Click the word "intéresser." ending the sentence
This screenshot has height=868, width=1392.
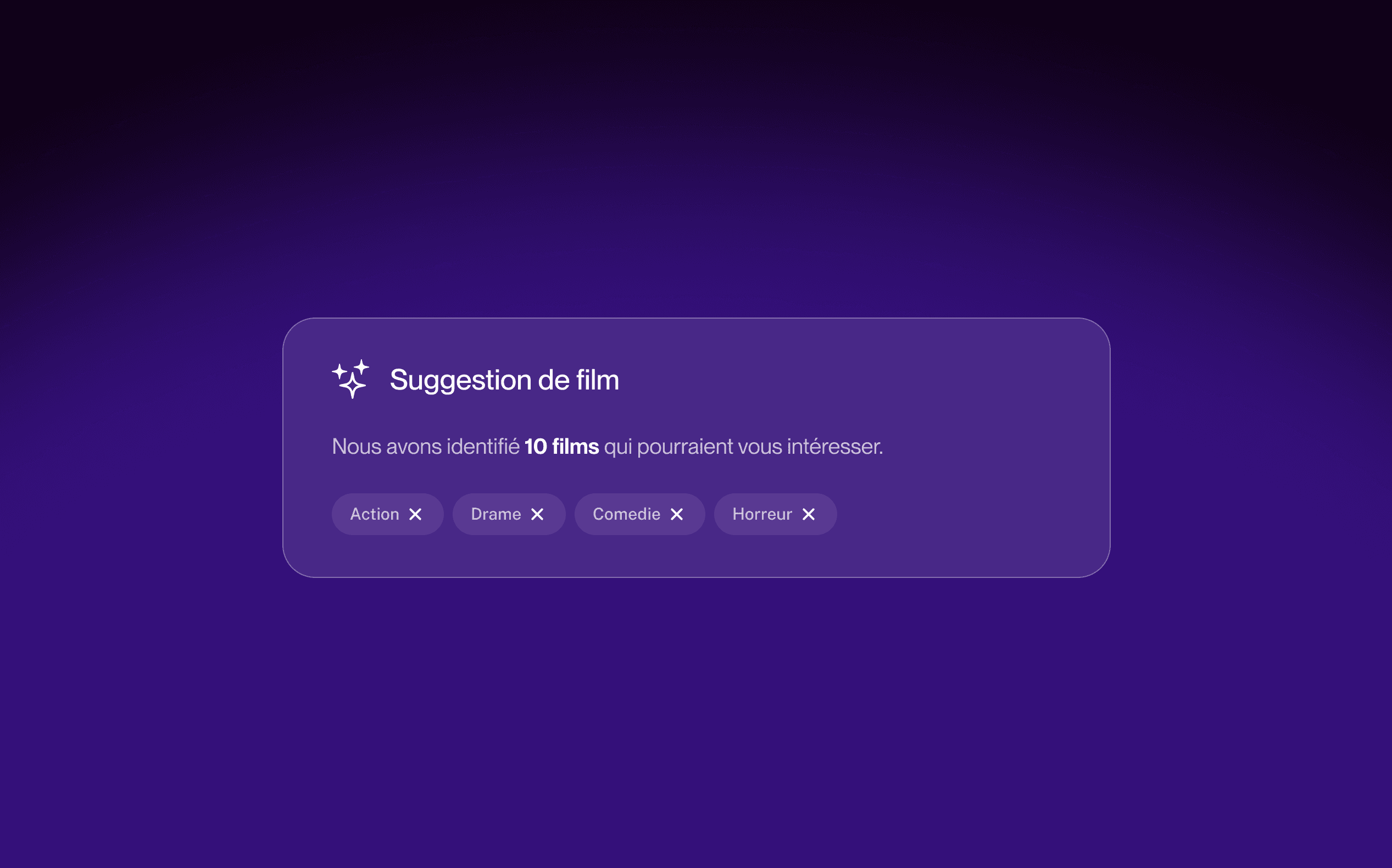[834, 447]
